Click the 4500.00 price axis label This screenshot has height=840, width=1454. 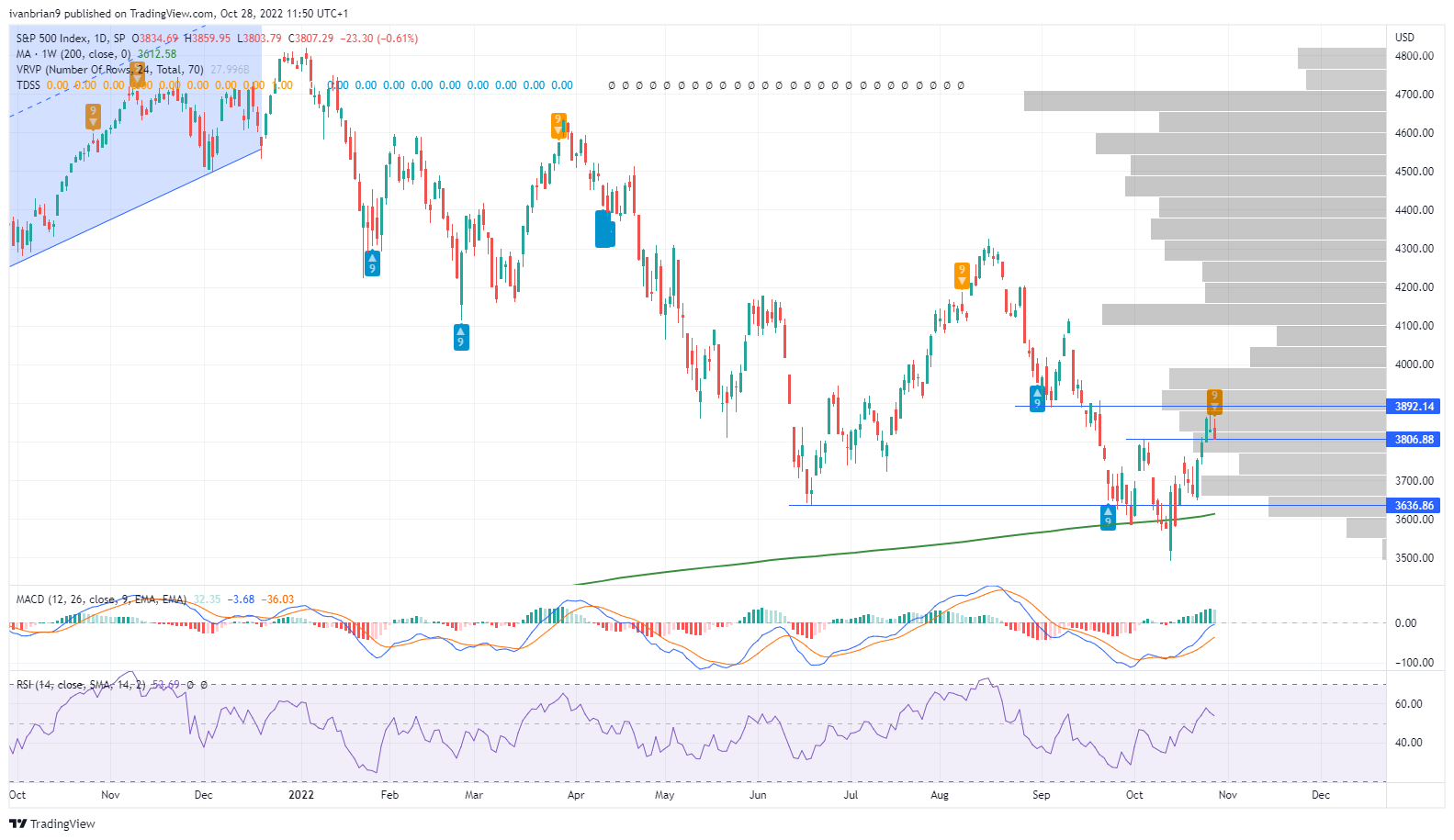click(x=1415, y=172)
